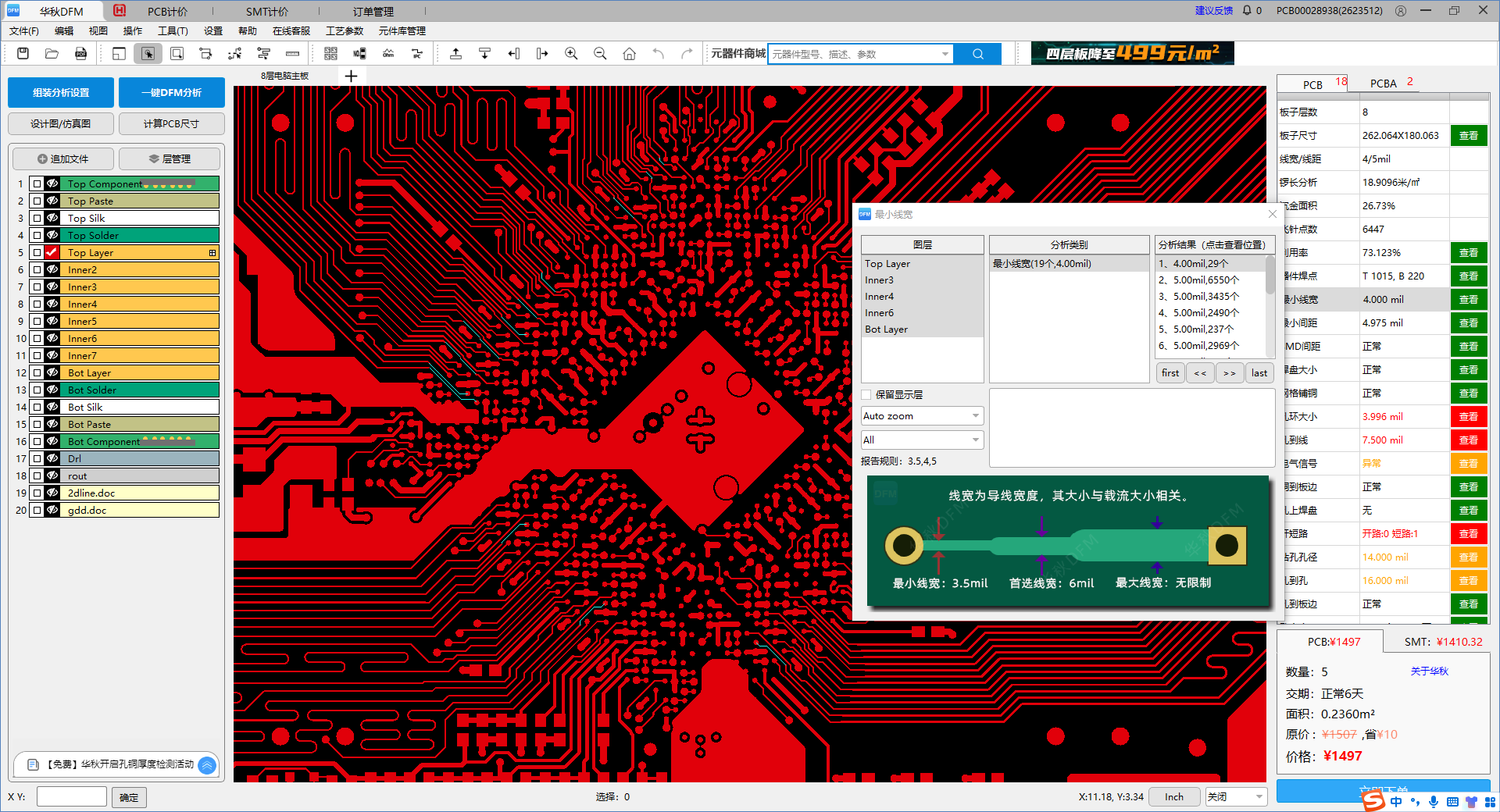The height and width of the screenshot is (812, 1500).
Task: Select the ruler measurement tool
Action: [292, 54]
